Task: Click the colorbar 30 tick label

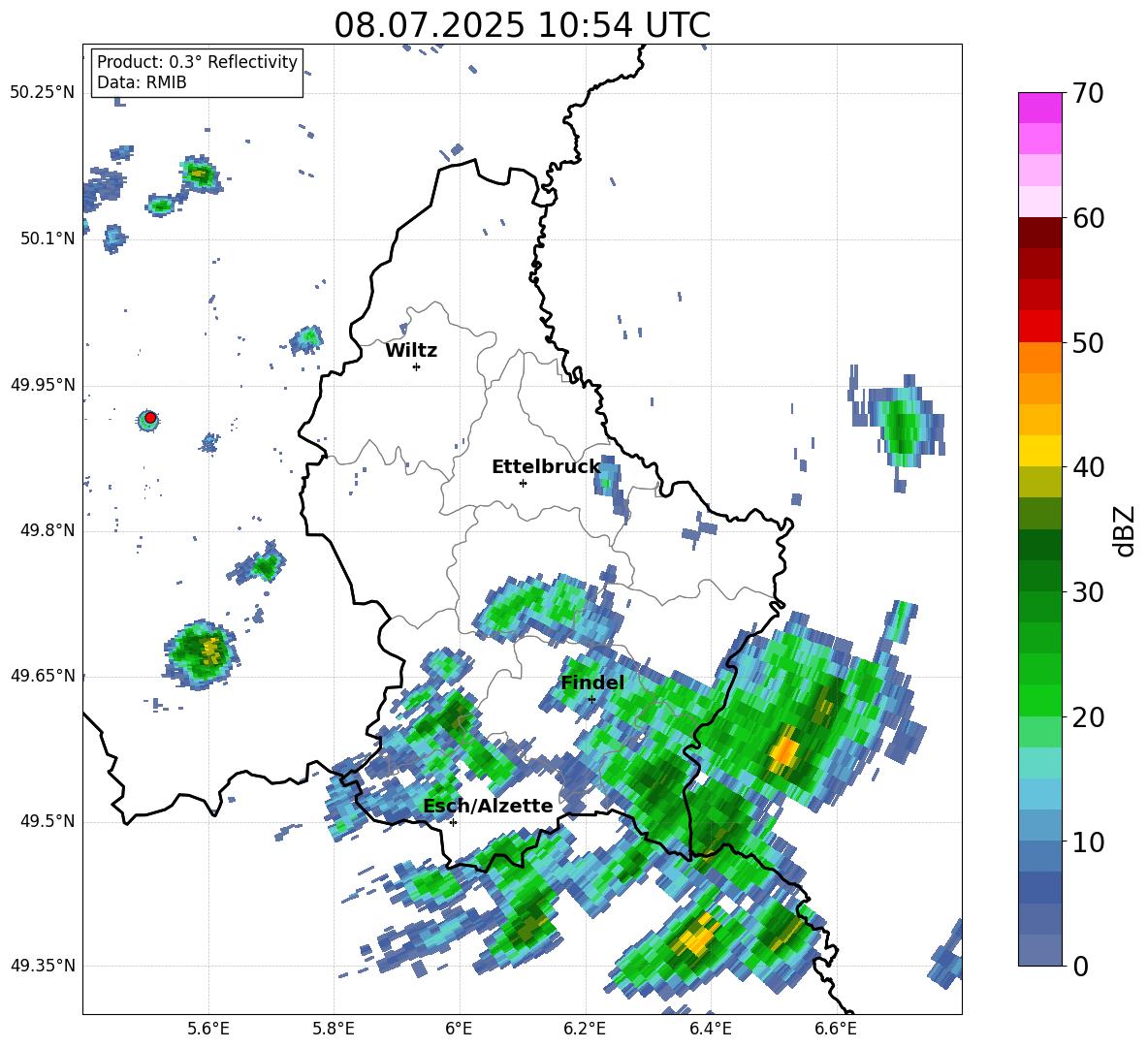Action: pos(1088,592)
